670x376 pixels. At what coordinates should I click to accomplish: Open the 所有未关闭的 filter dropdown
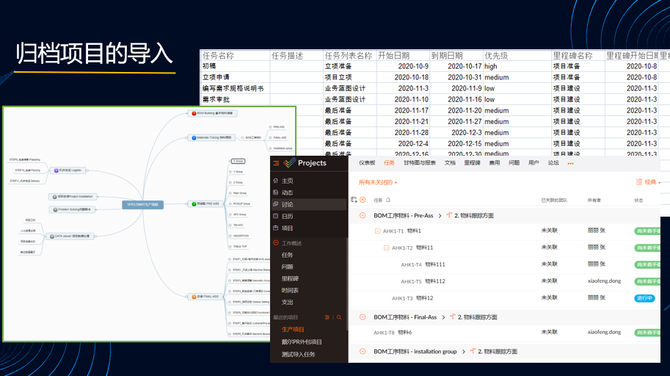click(378, 182)
